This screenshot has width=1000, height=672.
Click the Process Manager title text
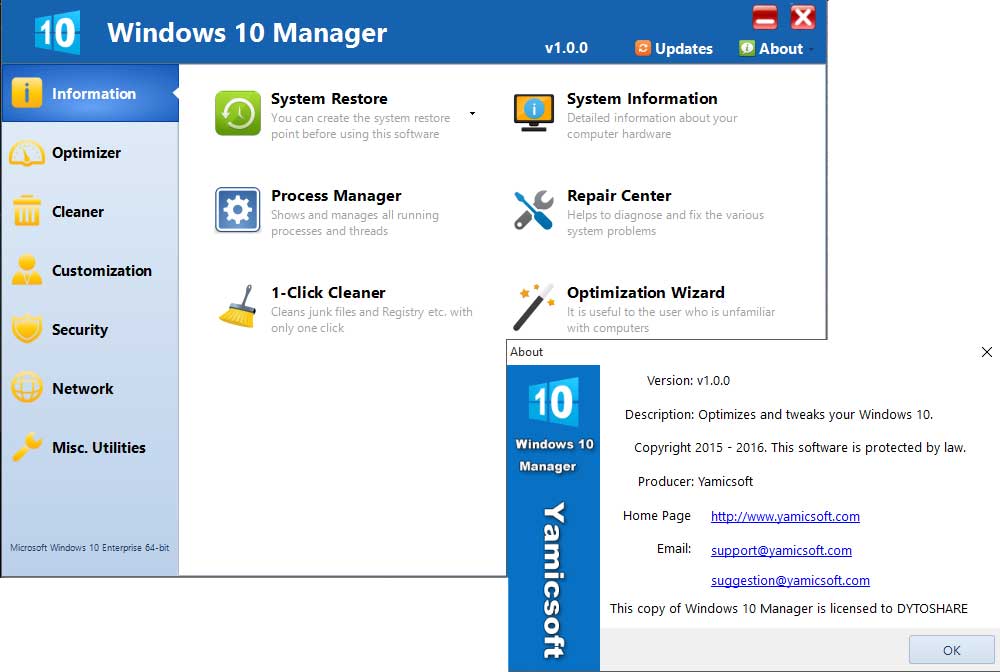[x=336, y=196]
